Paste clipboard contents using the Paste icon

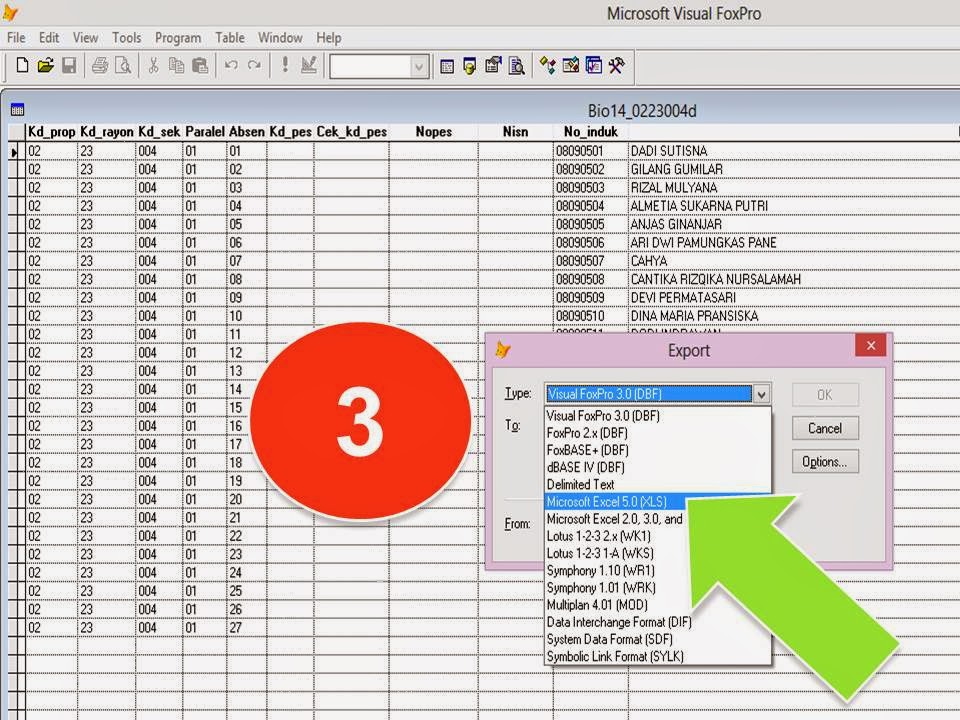[x=201, y=66]
